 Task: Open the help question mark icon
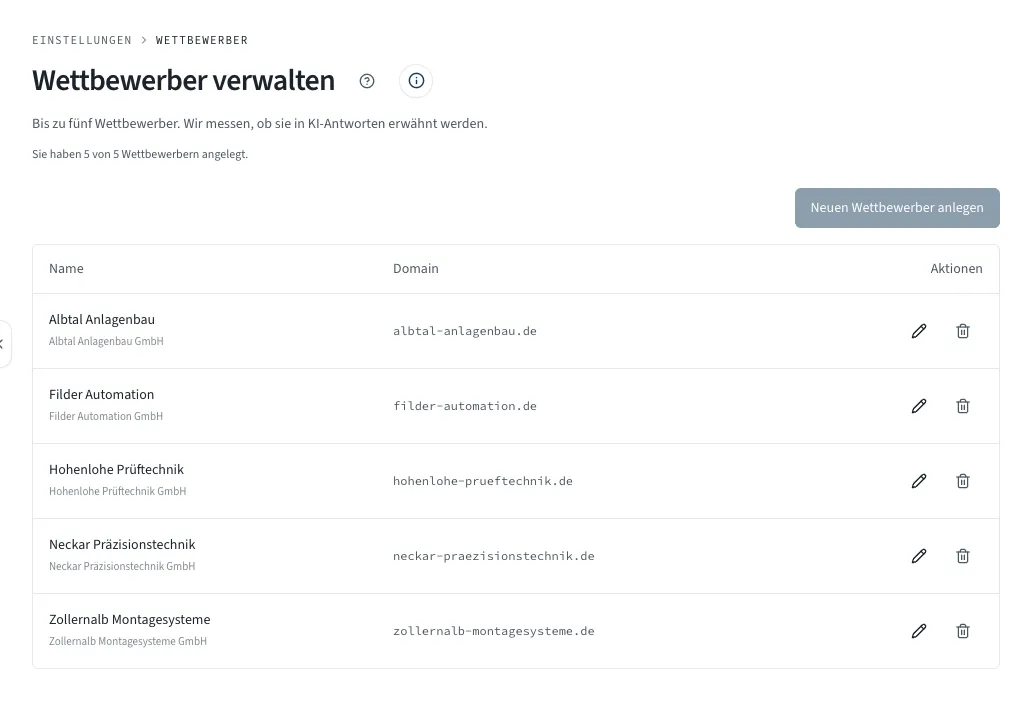(x=367, y=81)
